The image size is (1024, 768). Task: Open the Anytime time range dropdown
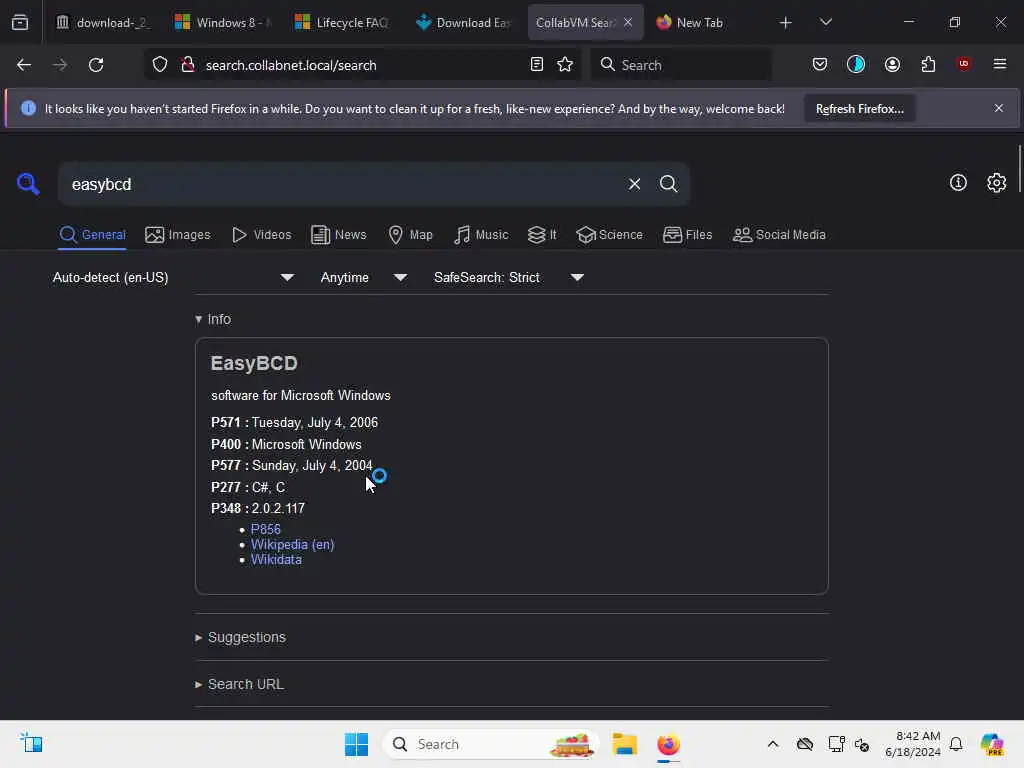(364, 278)
